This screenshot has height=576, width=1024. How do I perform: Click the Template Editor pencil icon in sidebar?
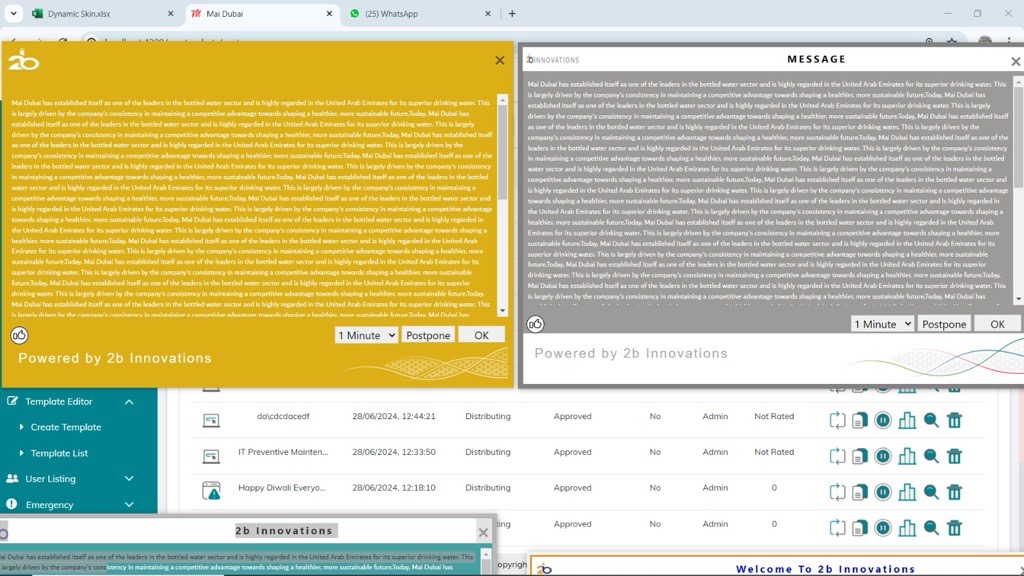[12, 401]
